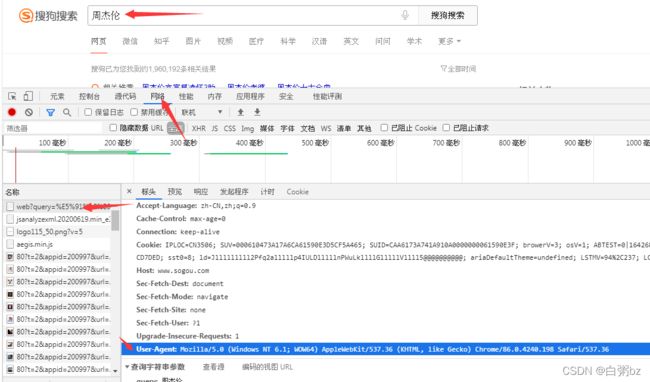This screenshot has width=650, height=382.
Task: Check the 已阻止请求 checkbox
Action: (446, 128)
